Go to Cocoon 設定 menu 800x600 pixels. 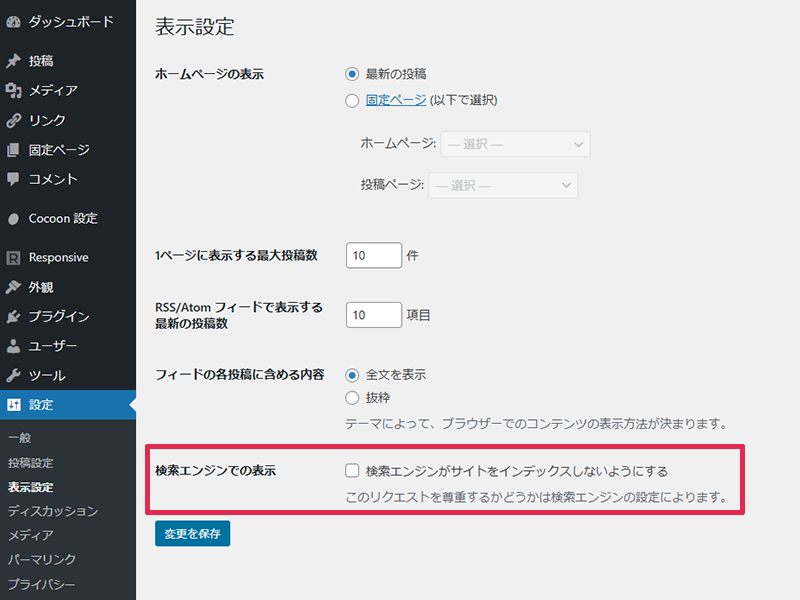tap(68, 218)
